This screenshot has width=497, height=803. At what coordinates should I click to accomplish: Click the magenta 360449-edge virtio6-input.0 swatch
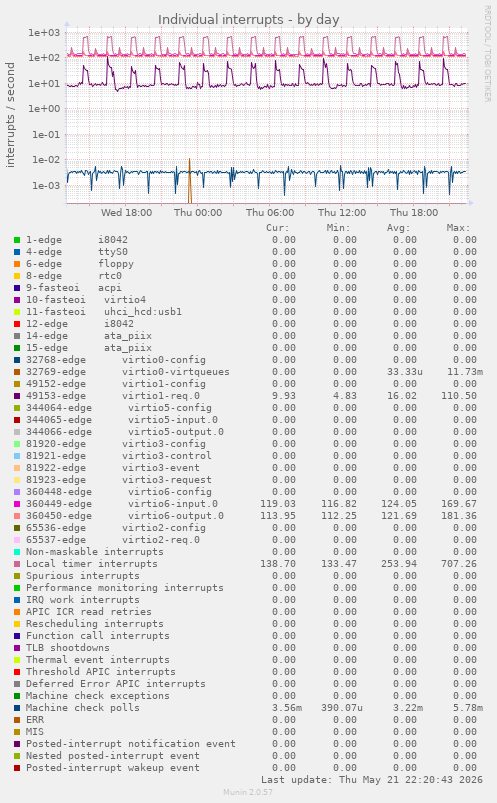pyautogui.click(x=17, y=504)
